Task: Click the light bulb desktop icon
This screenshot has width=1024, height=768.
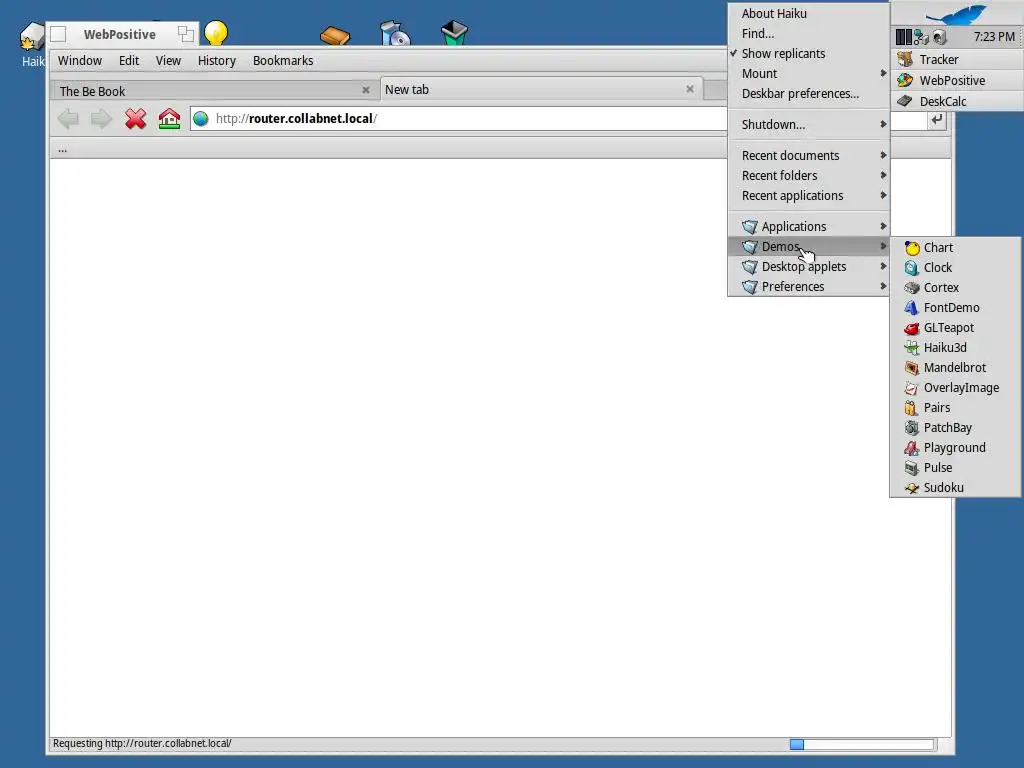Action: point(216,32)
